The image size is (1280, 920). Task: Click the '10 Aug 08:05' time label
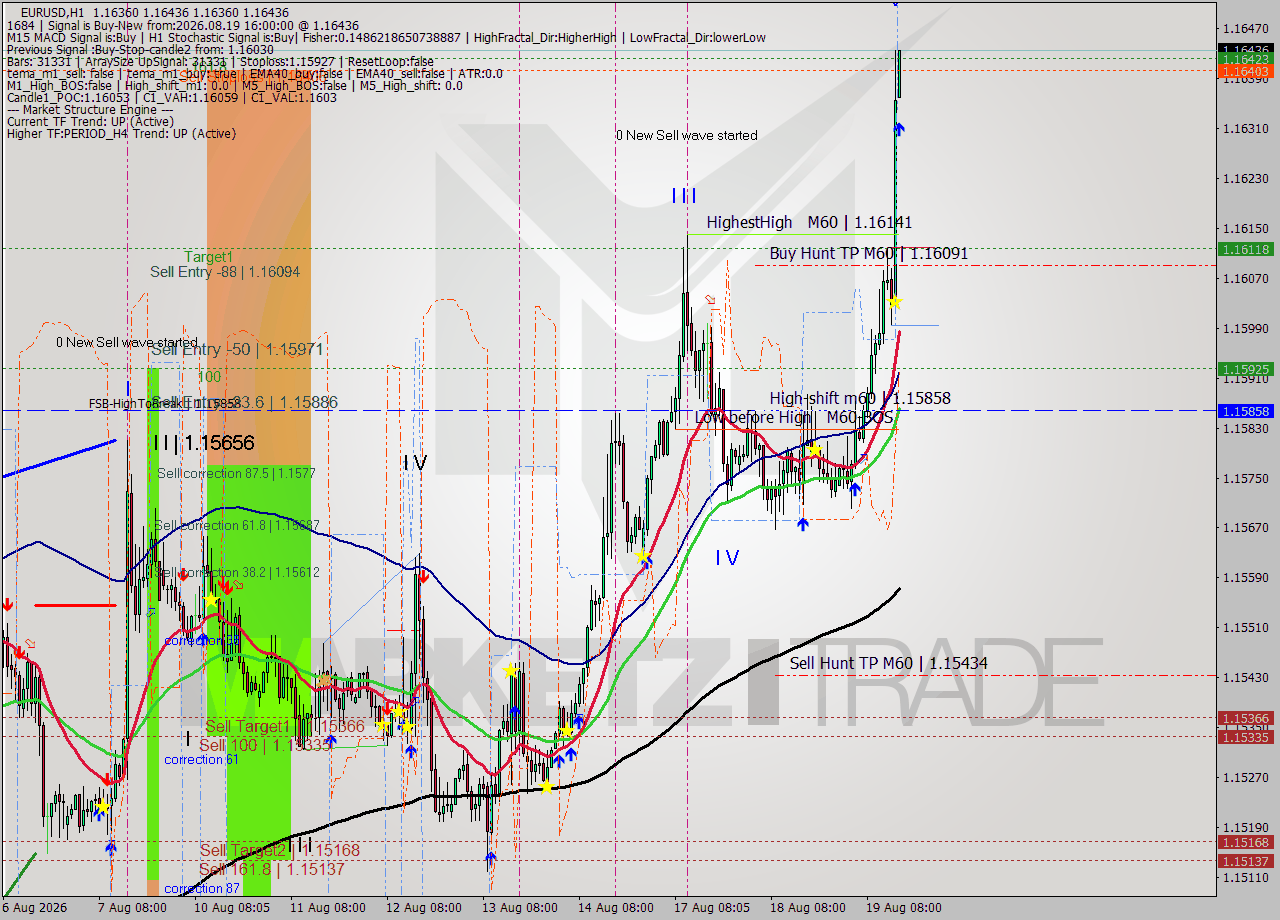tap(230, 908)
